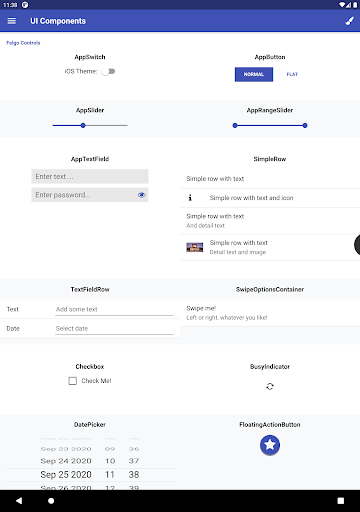Open the hamburger navigation menu
The image size is (360, 512).
pos(12,21)
